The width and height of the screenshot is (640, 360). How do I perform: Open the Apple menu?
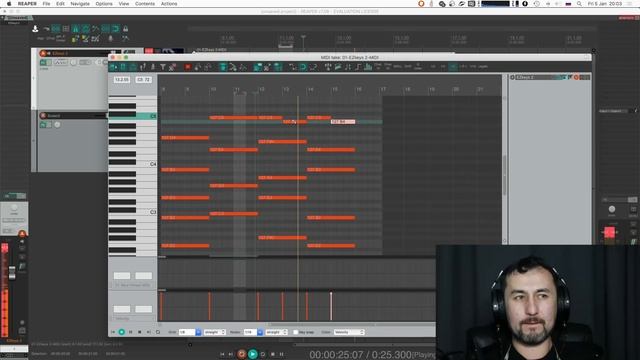[x=9, y=4]
